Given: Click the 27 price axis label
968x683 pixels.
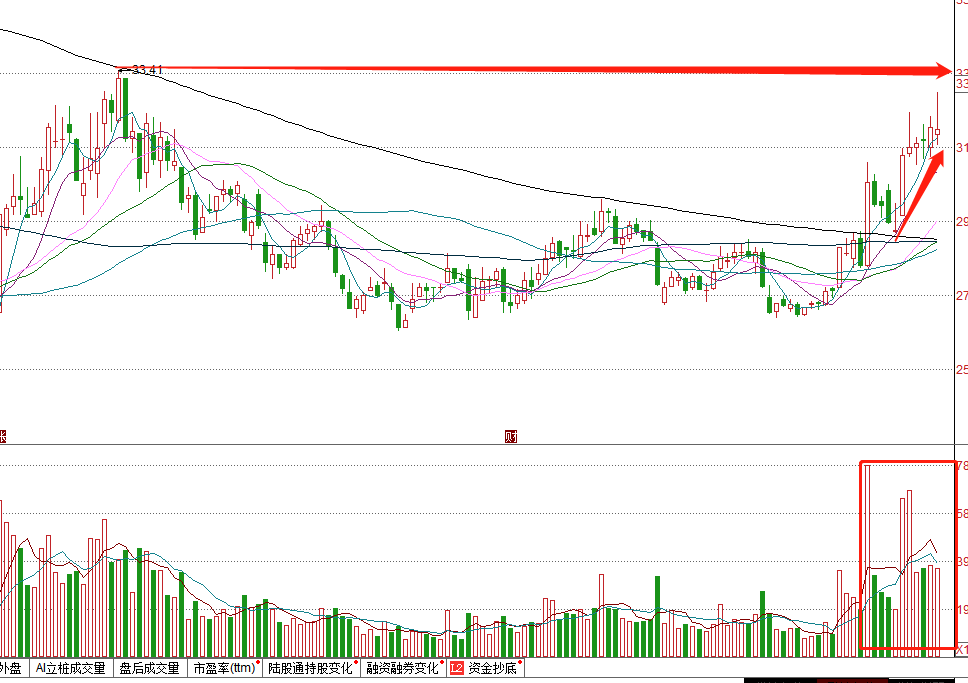Looking at the screenshot, I should [x=962, y=296].
